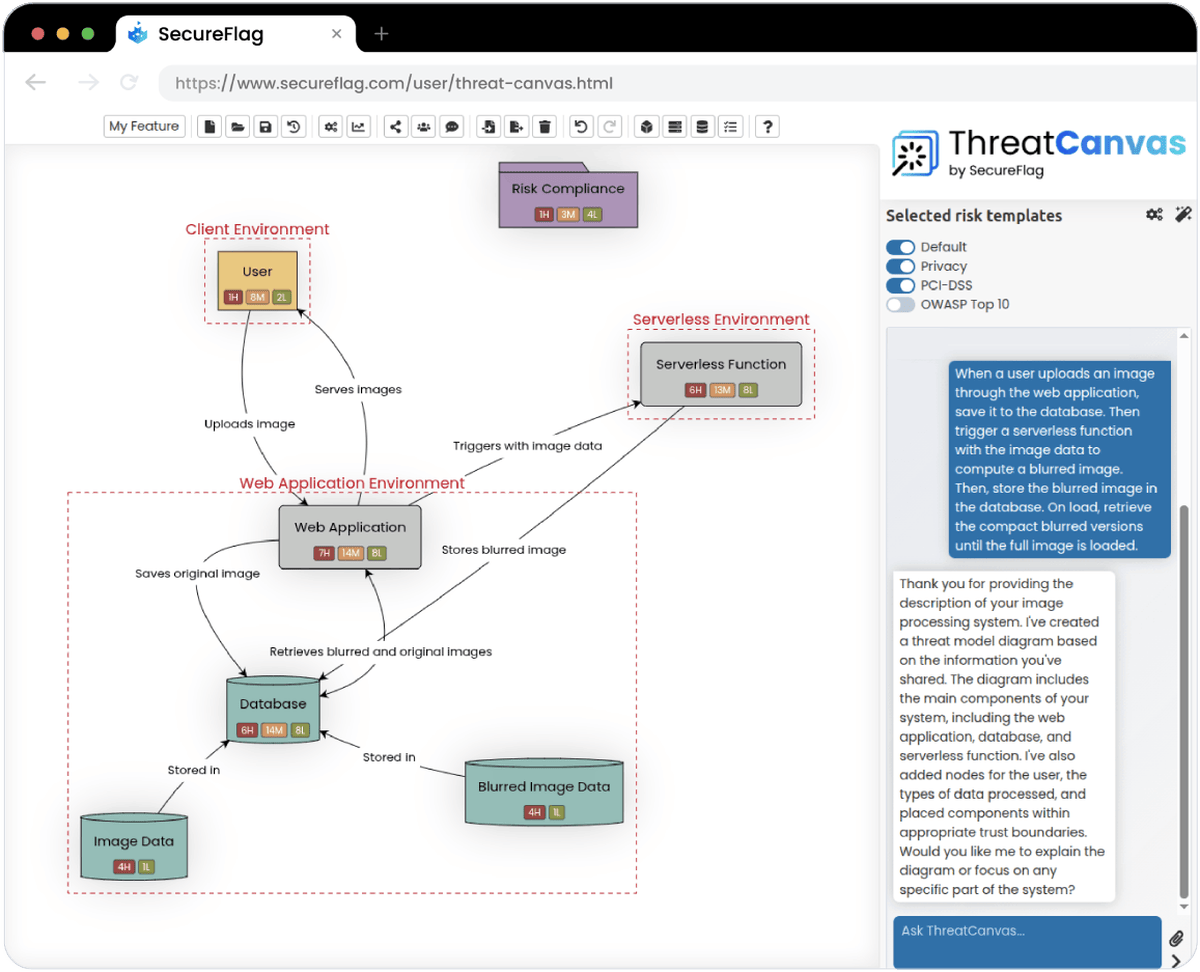Toggle the Privacy risk template

coord(901,266)
